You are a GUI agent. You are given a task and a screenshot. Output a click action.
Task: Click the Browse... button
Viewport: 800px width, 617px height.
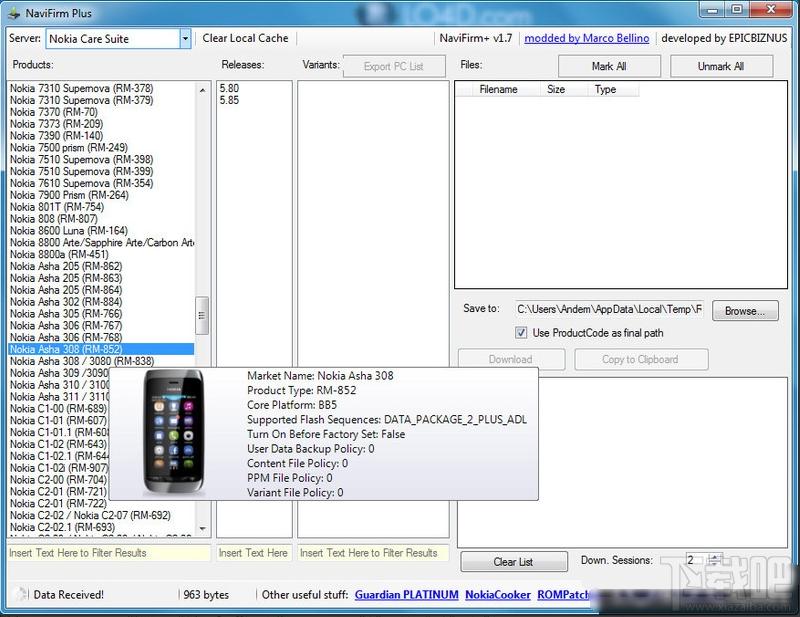coord(745,311)
